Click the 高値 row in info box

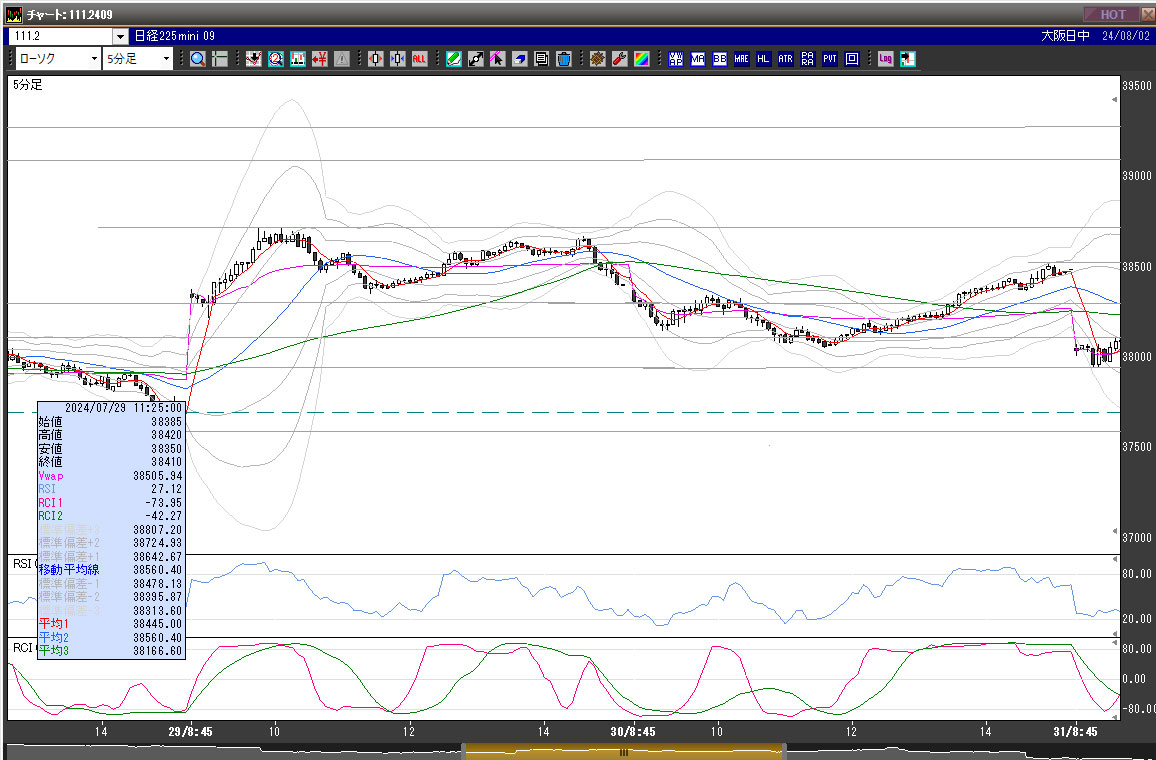111,435
